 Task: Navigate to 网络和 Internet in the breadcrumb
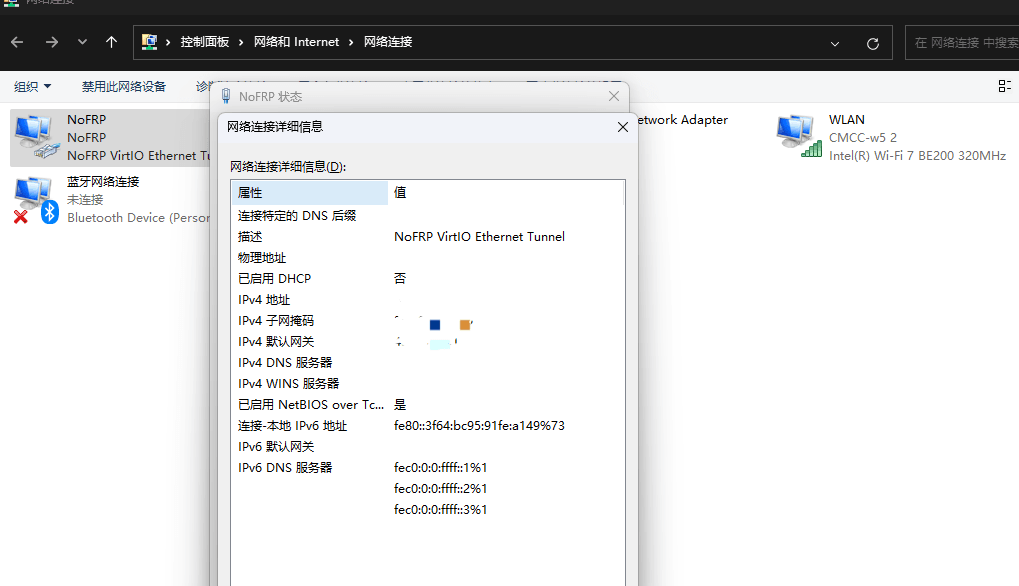point(296,42)
